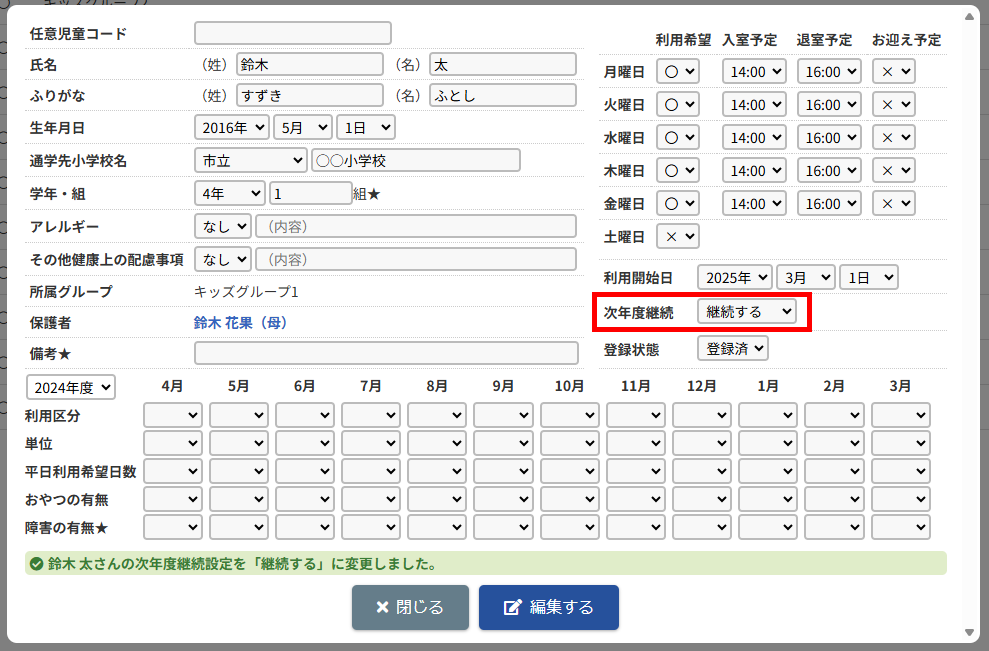Click the dialog scrollbar down arrow

(967, 632)
